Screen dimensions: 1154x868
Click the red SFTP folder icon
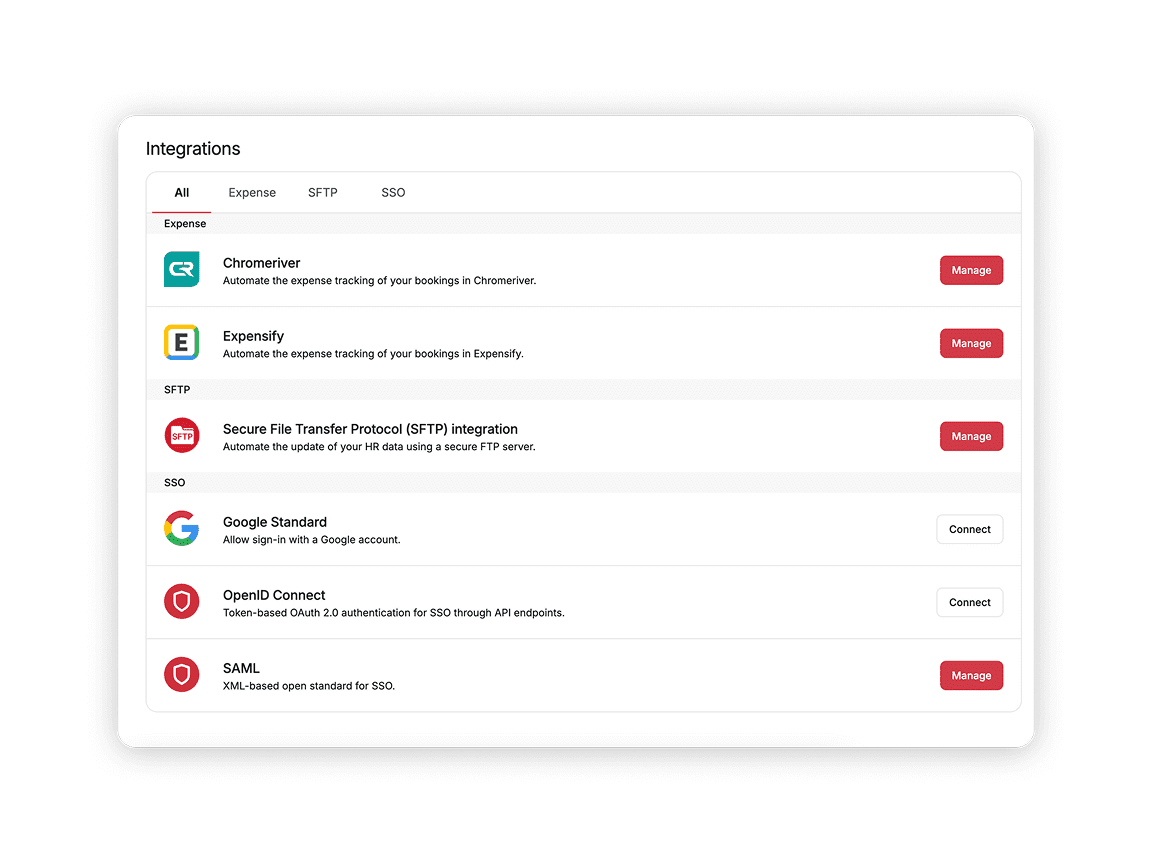pos(181,435)
